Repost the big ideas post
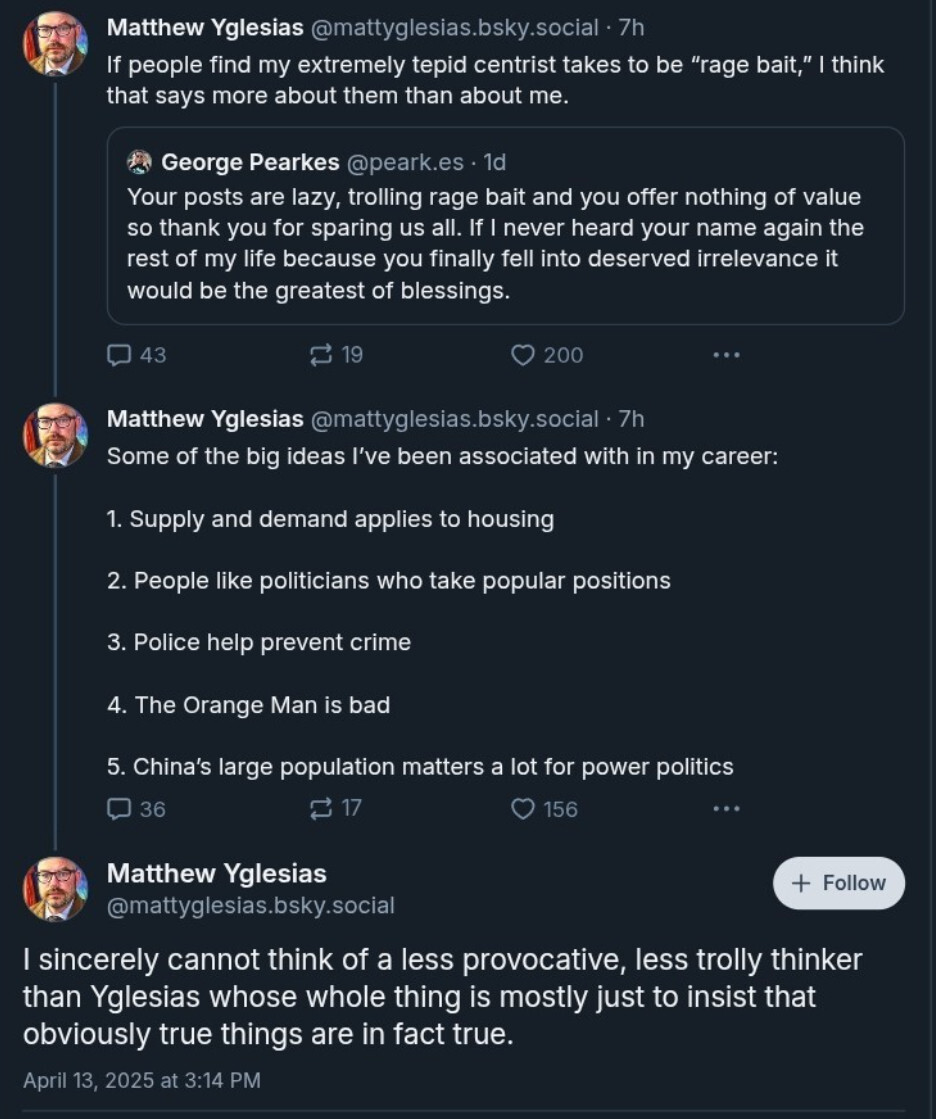 point(321,809)
